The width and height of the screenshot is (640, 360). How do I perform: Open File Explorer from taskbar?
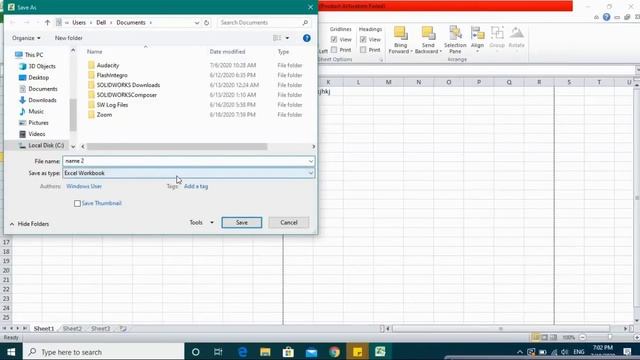pos(265,352)
